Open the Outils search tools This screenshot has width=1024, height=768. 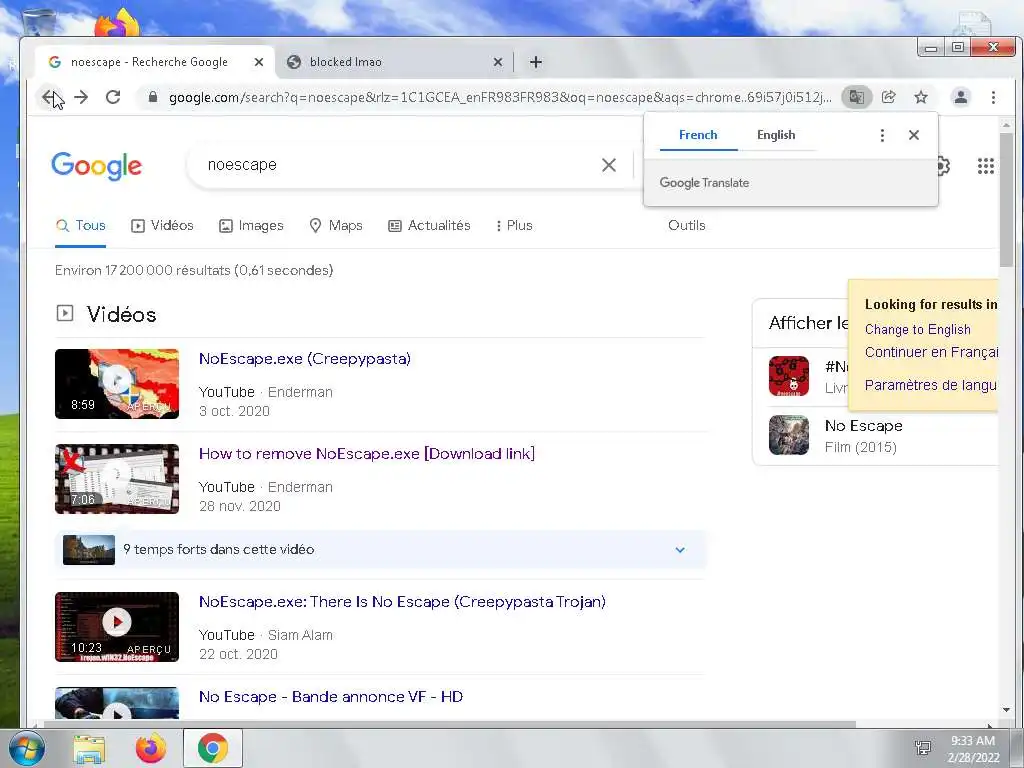(686, 226)
